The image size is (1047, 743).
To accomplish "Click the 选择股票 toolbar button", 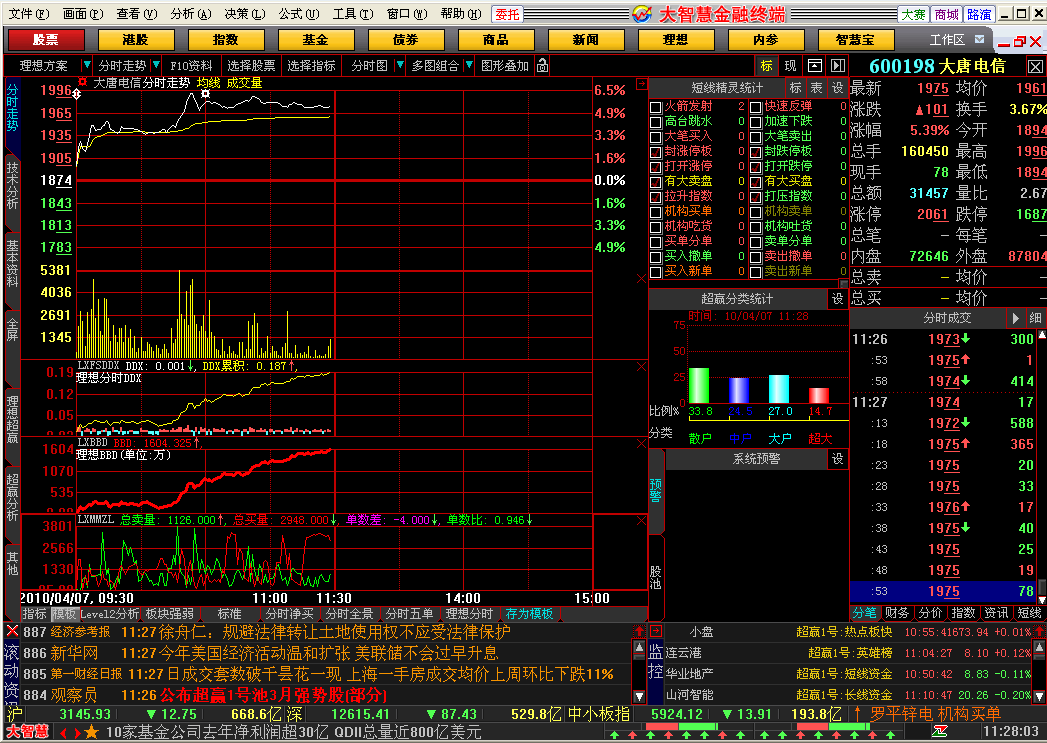I will click(251, 65).
